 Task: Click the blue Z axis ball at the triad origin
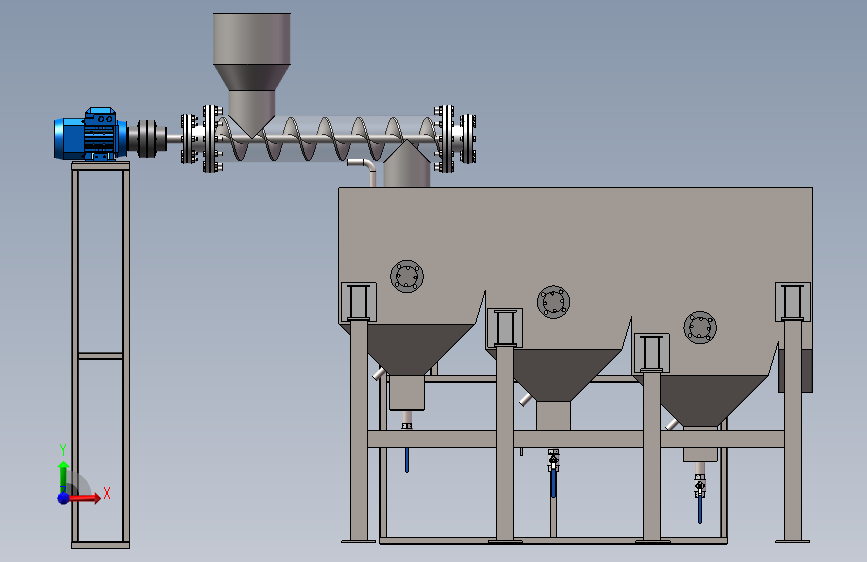click(64, 498)
